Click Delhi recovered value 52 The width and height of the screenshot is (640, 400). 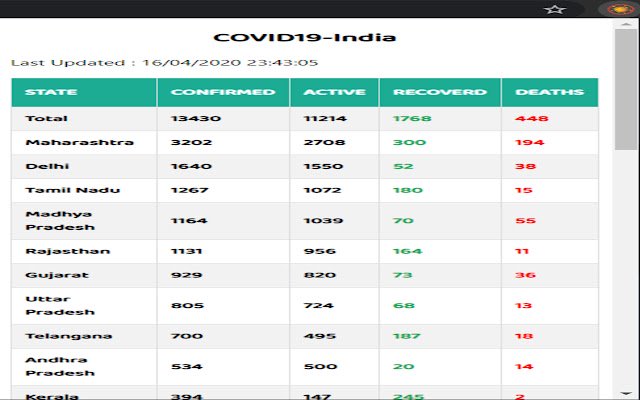coord(403,167)
